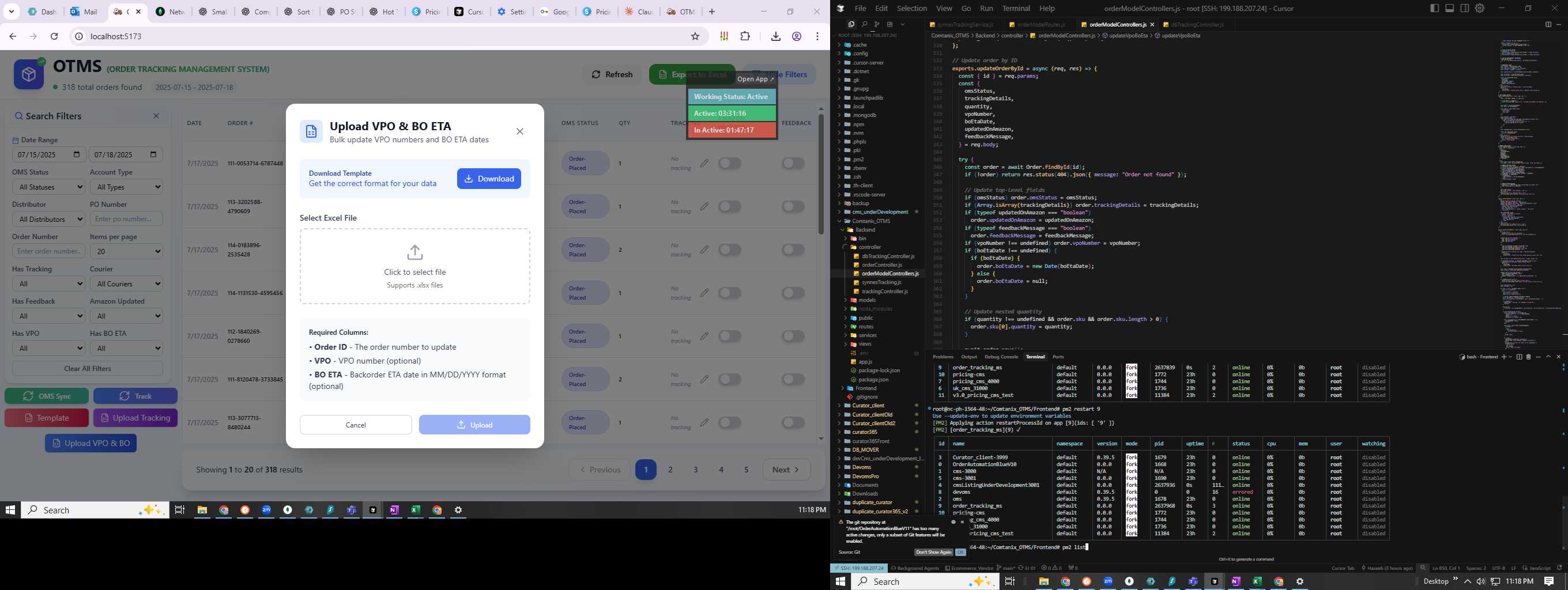Open Cursor Explorer view icon
The image size is (1568, 590).
(851, 24)
